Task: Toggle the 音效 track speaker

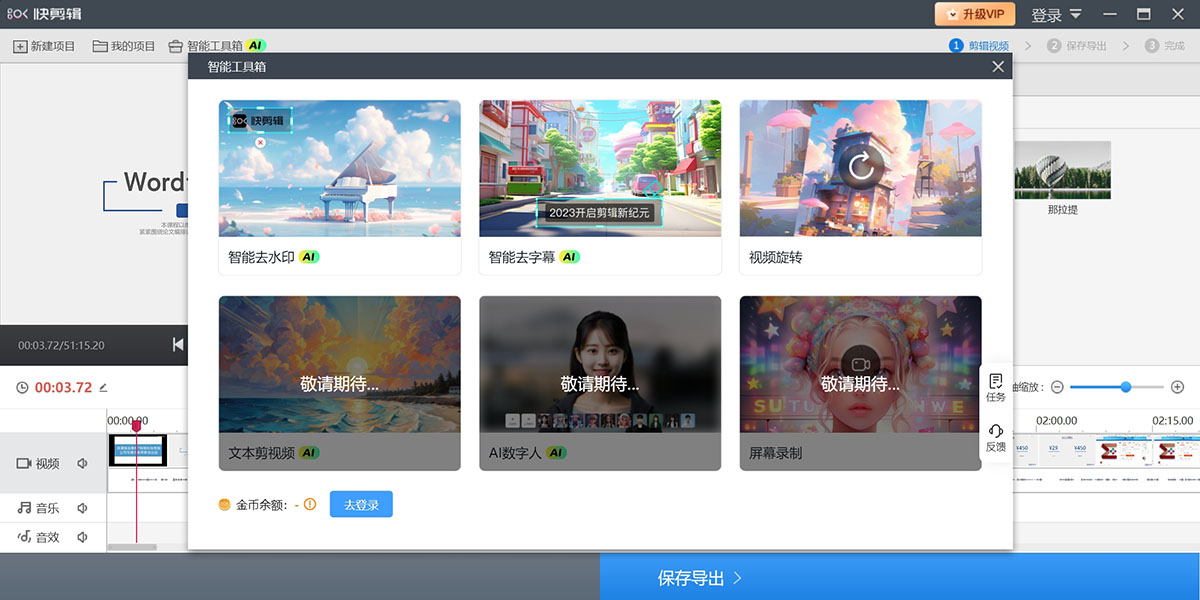Action: coord(83,537)
